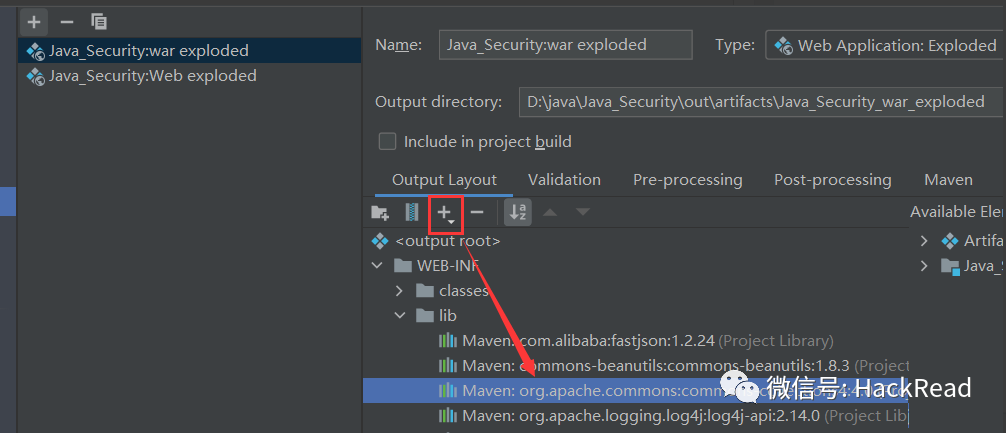Collapse the WEB-INF folder
The height and width of the screenshot is (433, 1006).
[377, 266]
